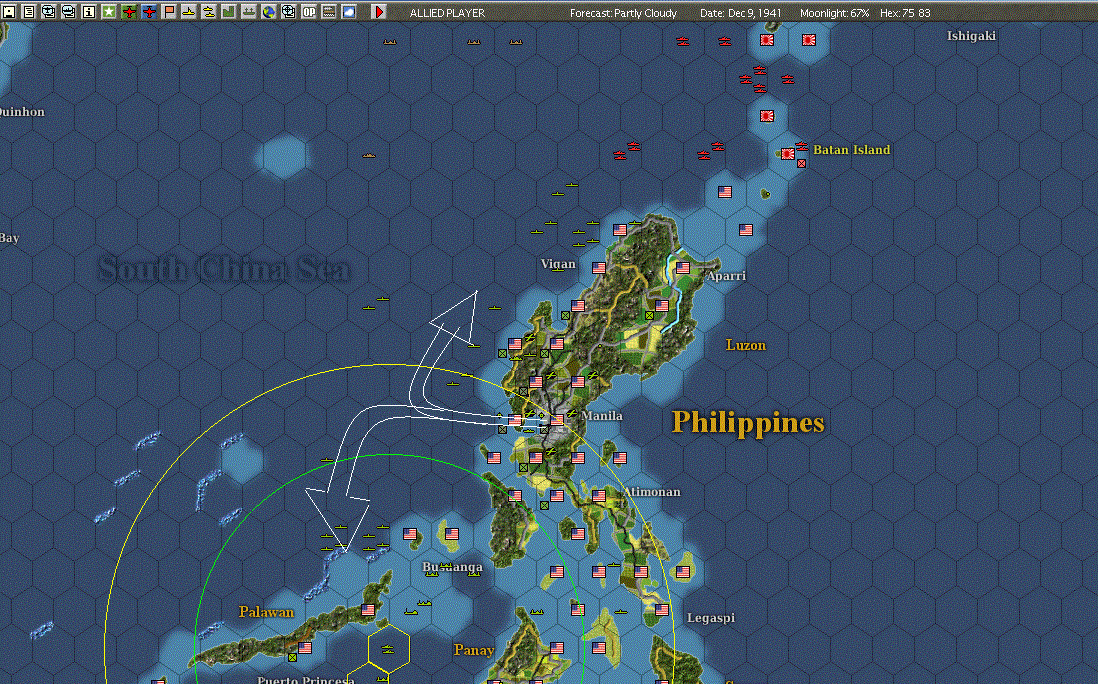Click the Philippines map label
This screenshot has width=1098, height=684.
(x=748, y=423)
